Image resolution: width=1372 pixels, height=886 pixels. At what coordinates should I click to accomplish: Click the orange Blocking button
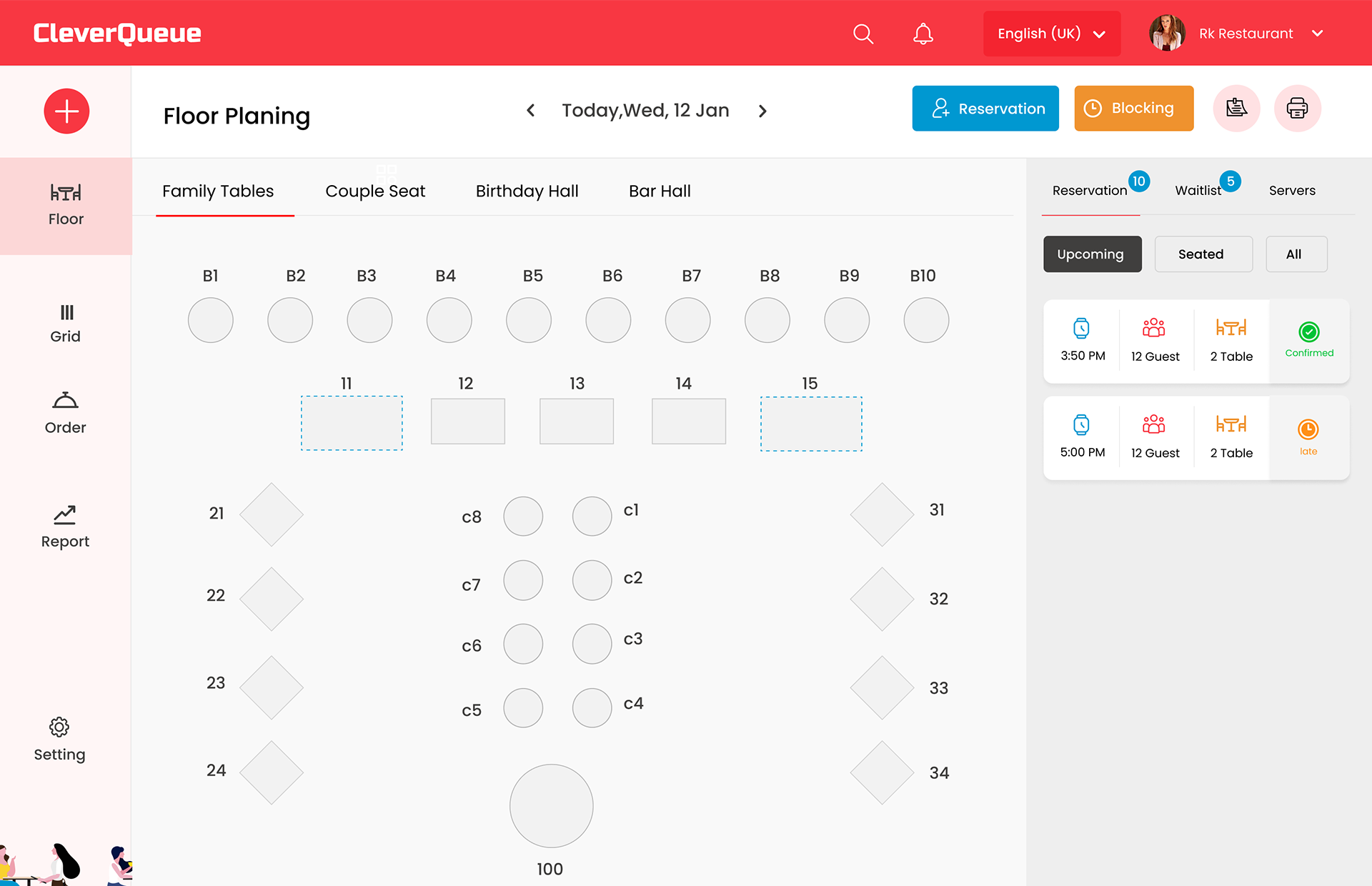(1133, 109)
